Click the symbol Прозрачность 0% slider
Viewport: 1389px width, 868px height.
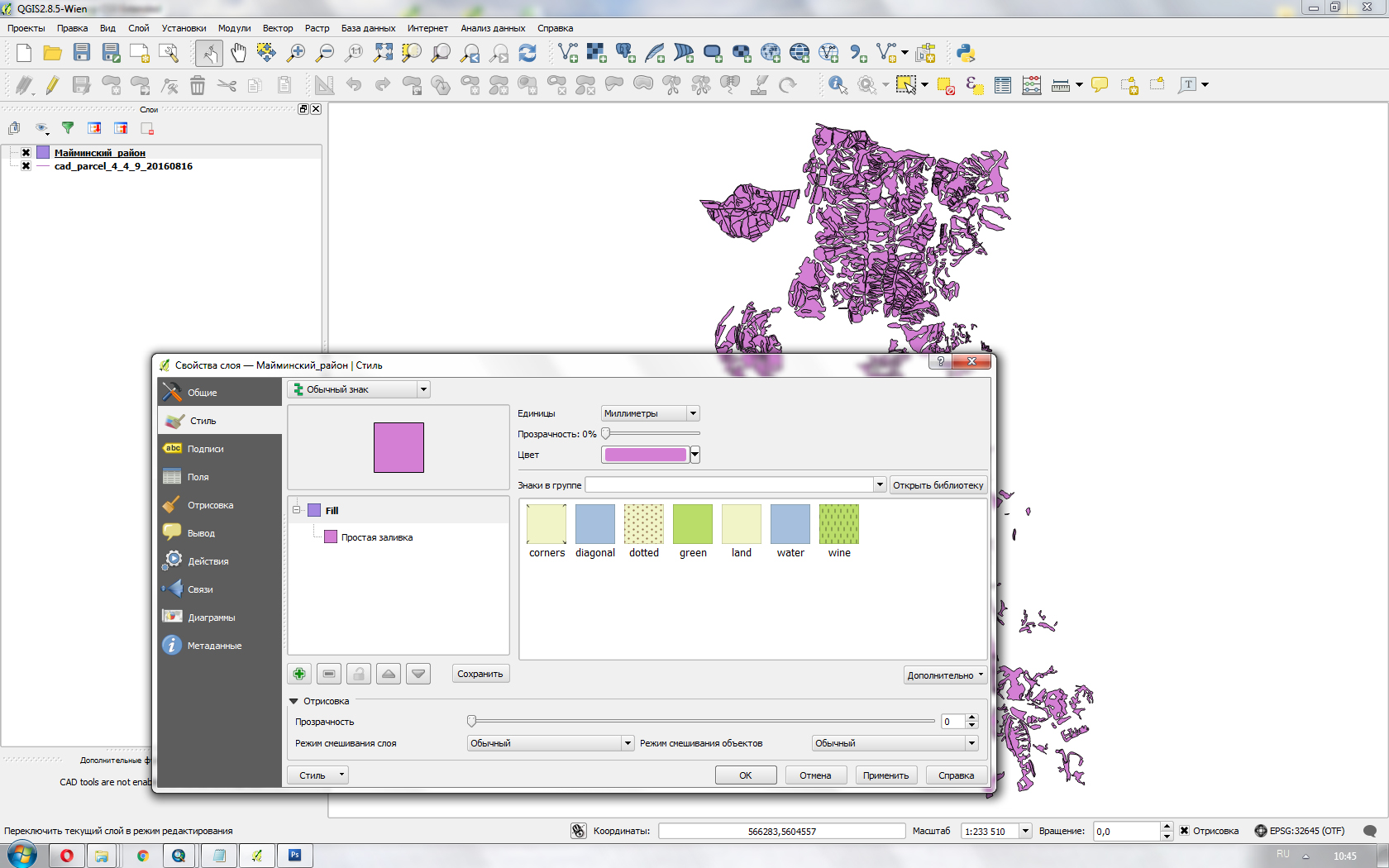(652, 433)
